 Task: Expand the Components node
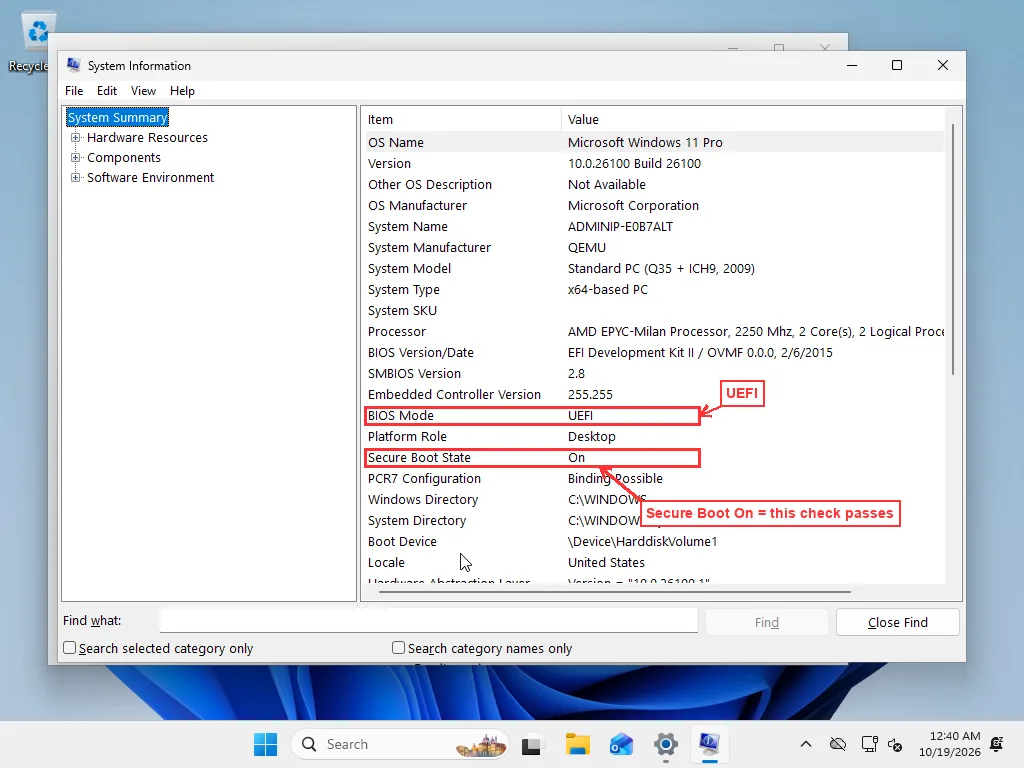tap(76, 157)
